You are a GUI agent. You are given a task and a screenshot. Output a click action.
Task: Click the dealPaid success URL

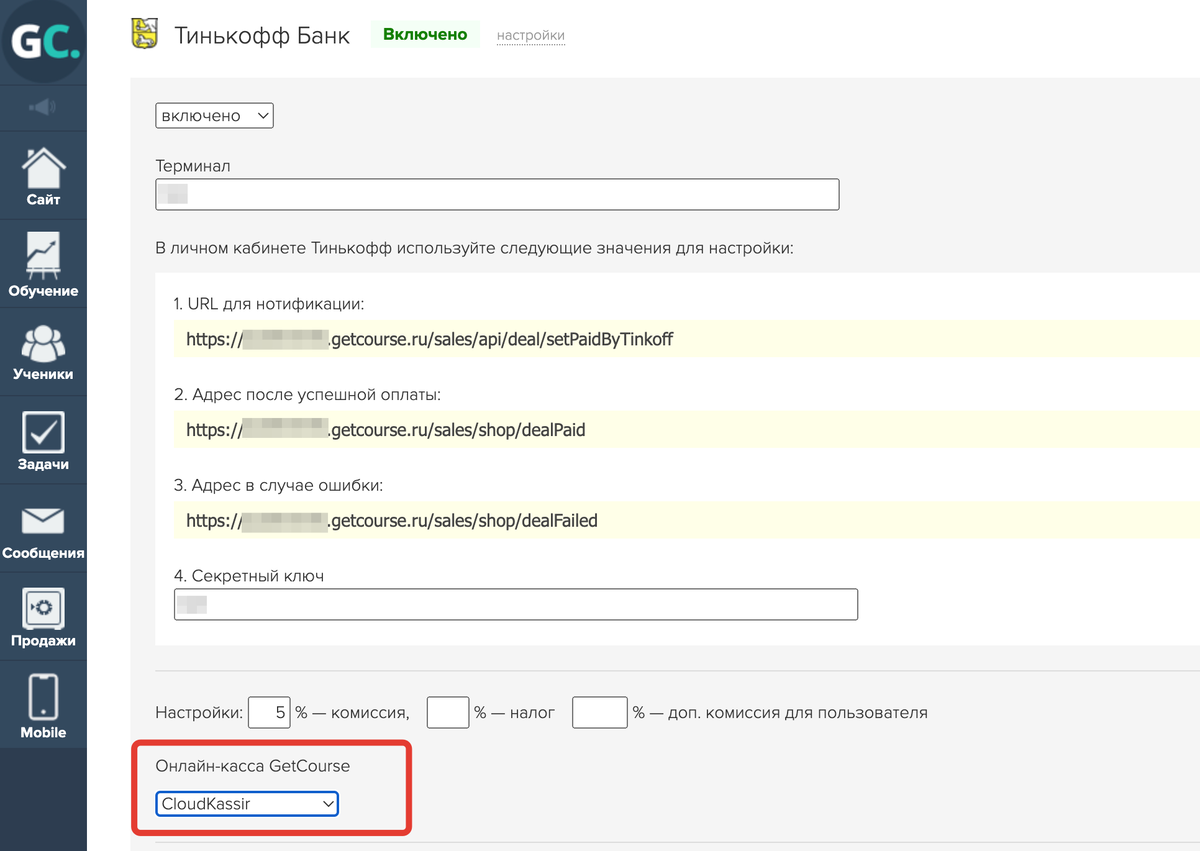click(x=386, y=430)
